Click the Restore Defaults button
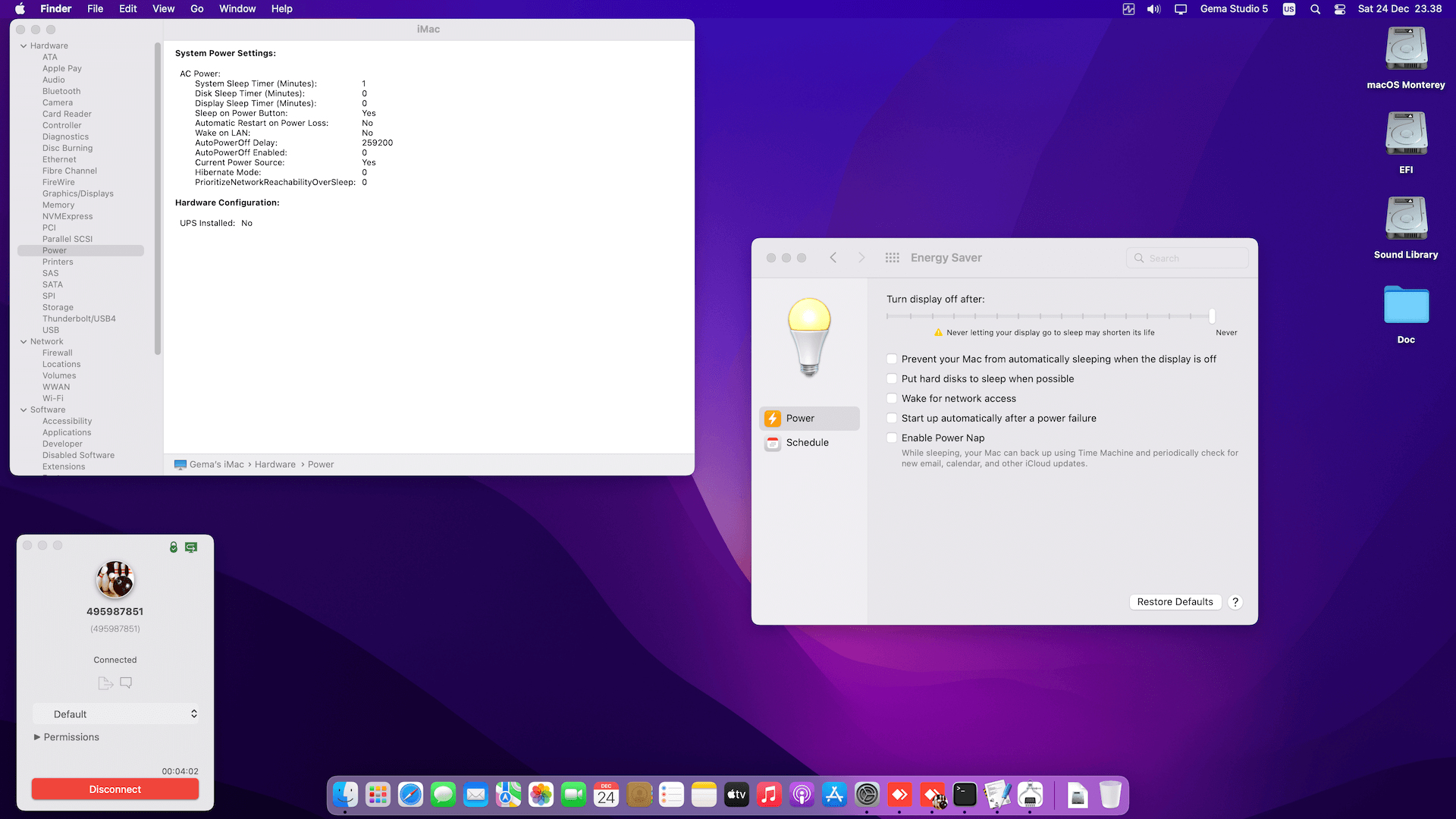Viewport: 1456px width, 819px height. click(x=1175, y=602)
